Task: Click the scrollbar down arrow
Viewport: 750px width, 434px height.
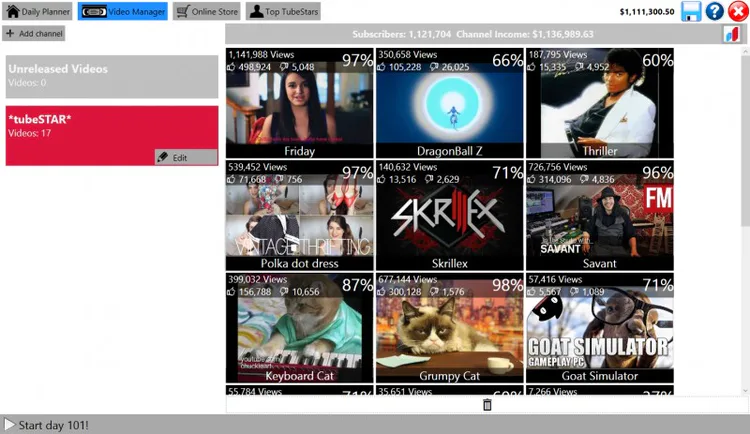Action: point(745,390)
